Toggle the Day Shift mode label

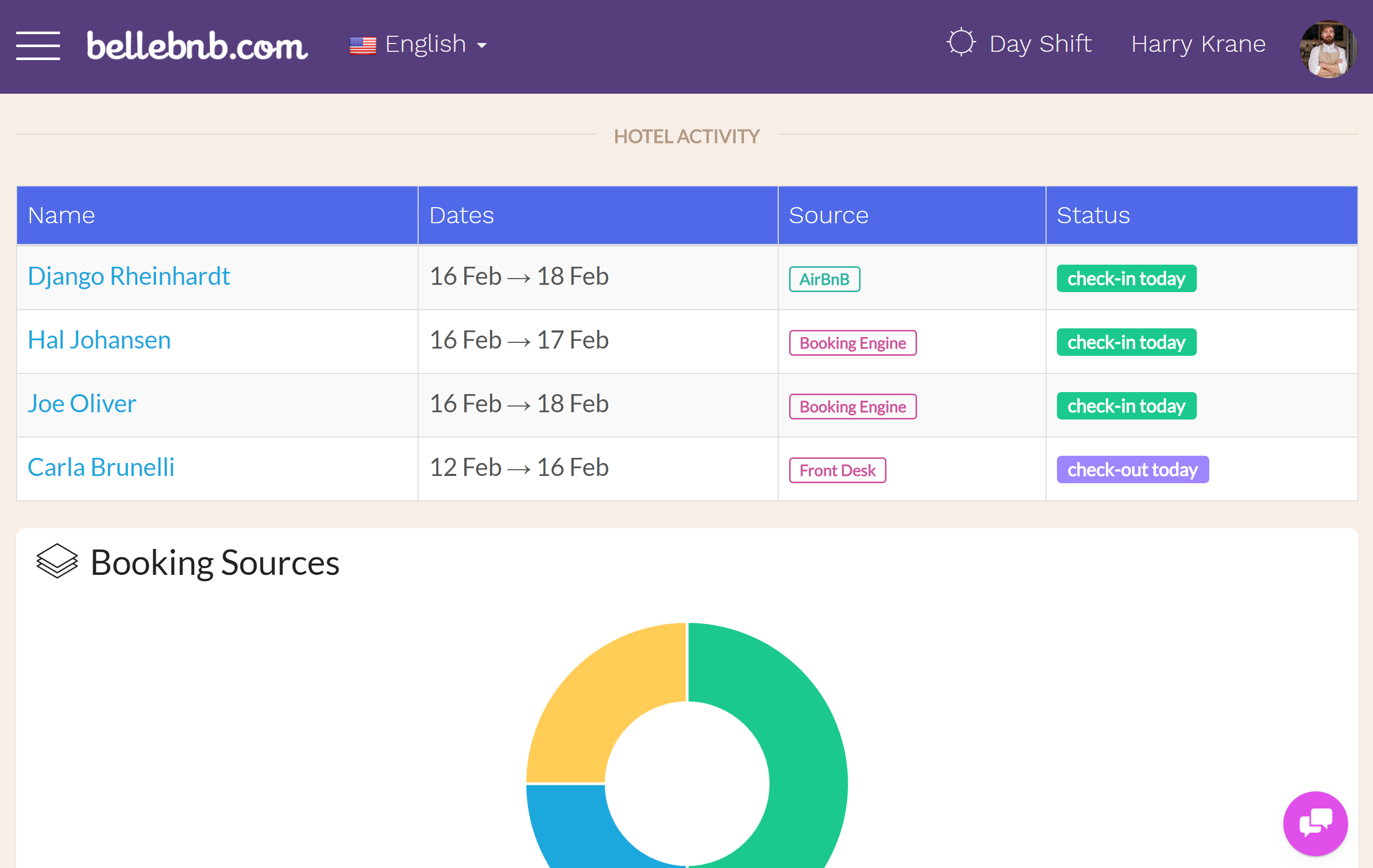pyautogui.click(x=1040, y=44)
